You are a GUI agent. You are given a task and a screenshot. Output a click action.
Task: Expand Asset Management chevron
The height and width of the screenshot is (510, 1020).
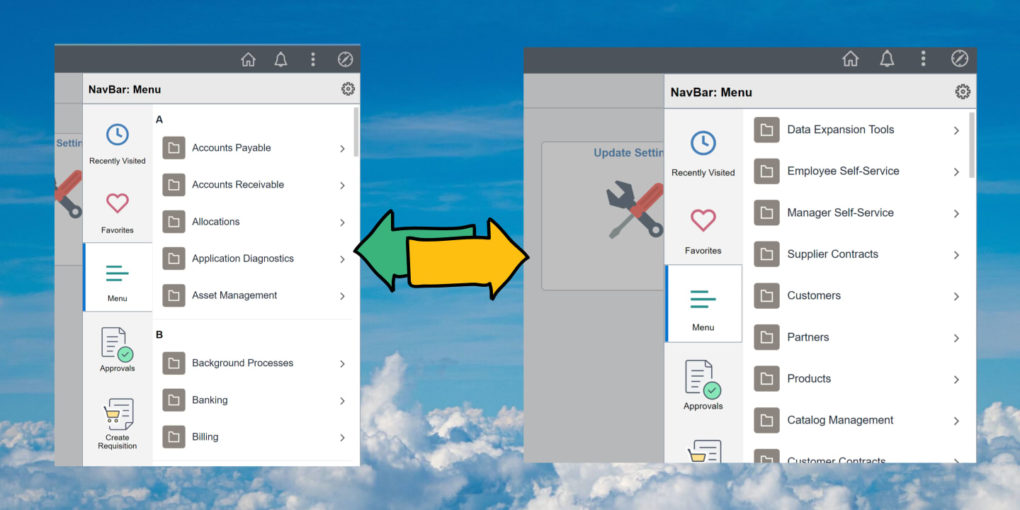point(342,297)
